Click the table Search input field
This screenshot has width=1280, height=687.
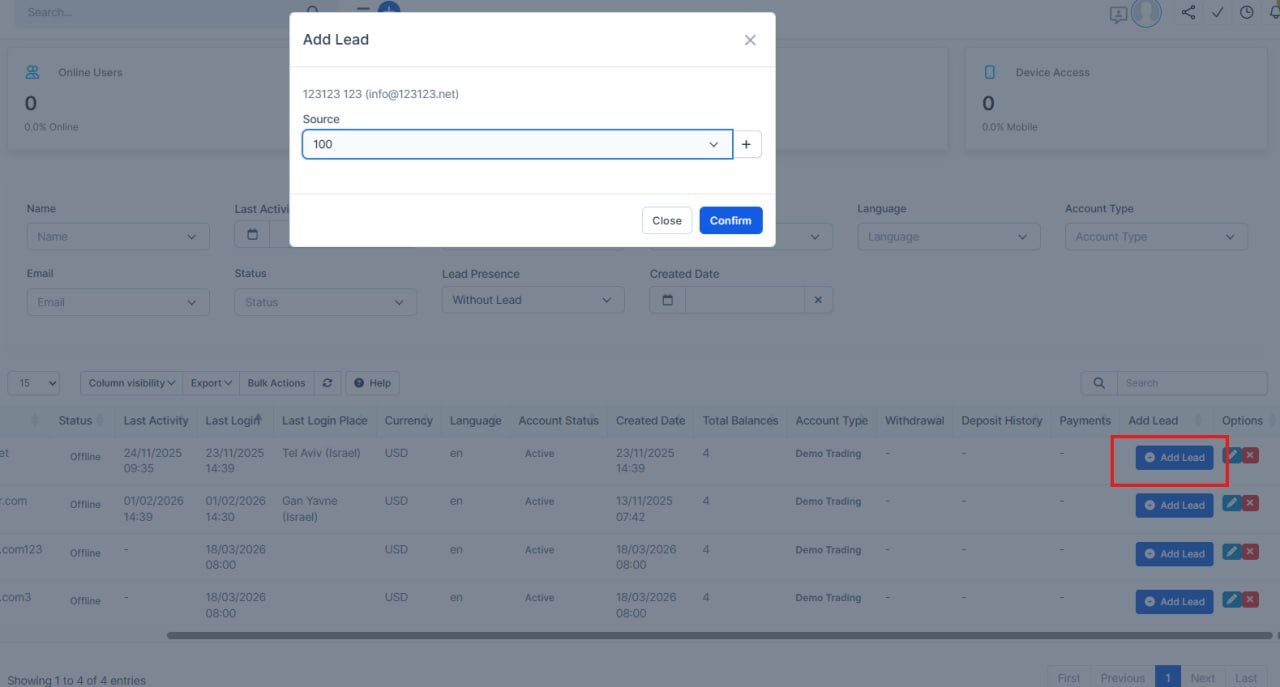pyautogui.click(x=1190, y=383)
